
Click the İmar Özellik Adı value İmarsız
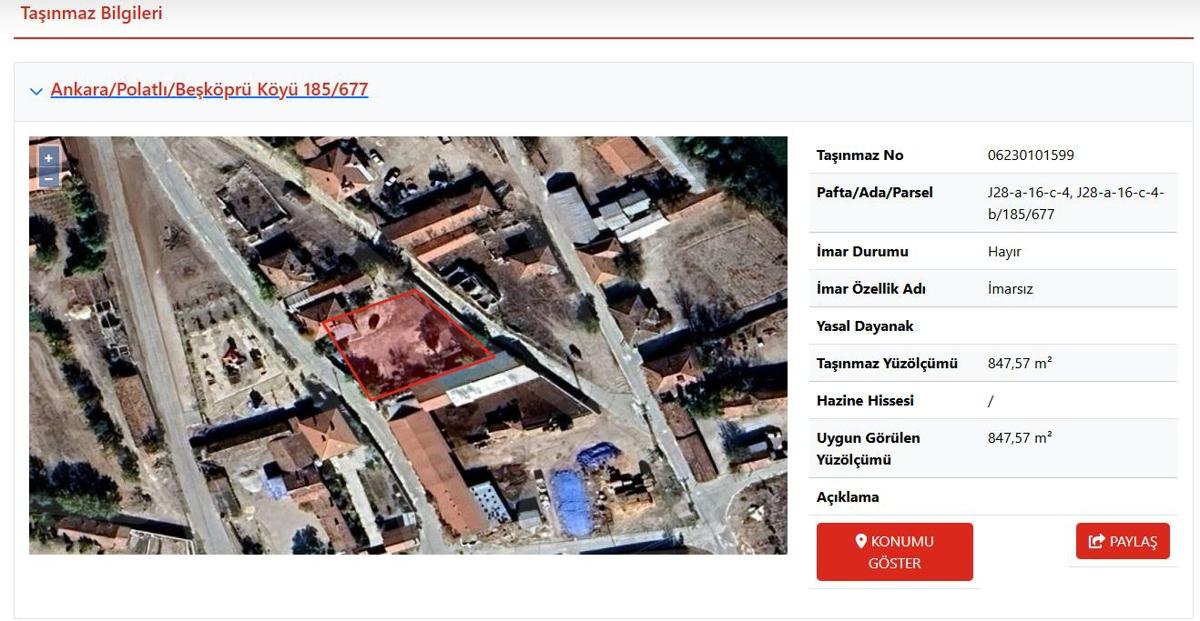[1010, 289]
